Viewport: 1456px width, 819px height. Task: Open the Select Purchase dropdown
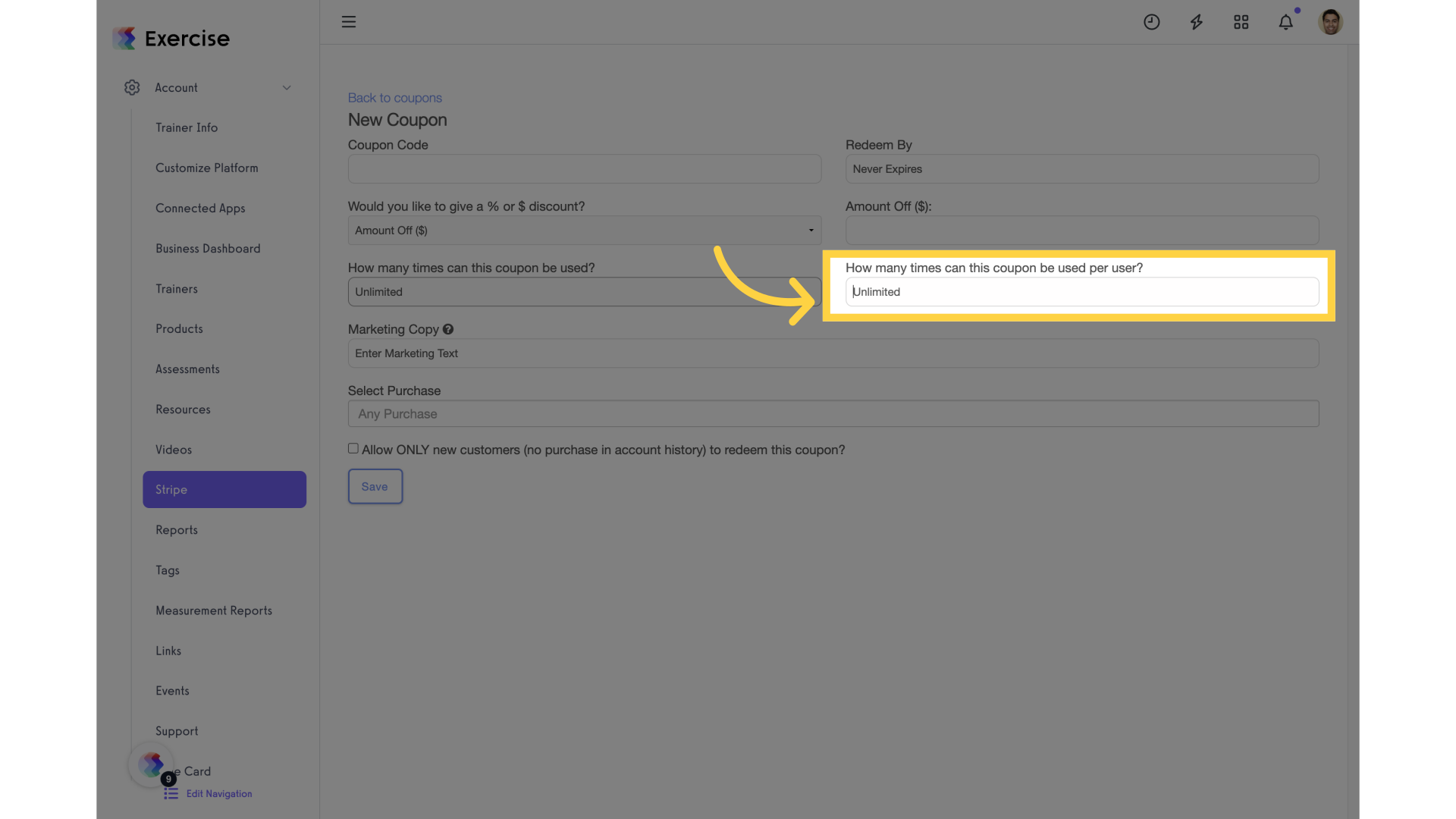(833, 414)
